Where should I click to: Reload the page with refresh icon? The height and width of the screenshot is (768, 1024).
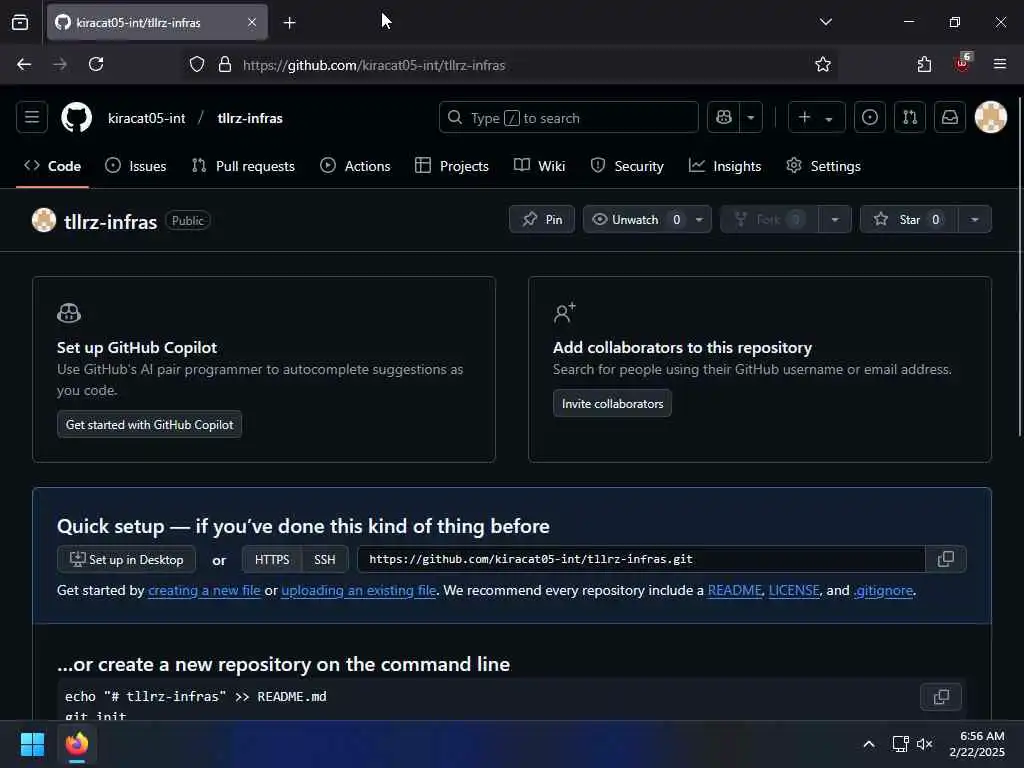[96, 64]
